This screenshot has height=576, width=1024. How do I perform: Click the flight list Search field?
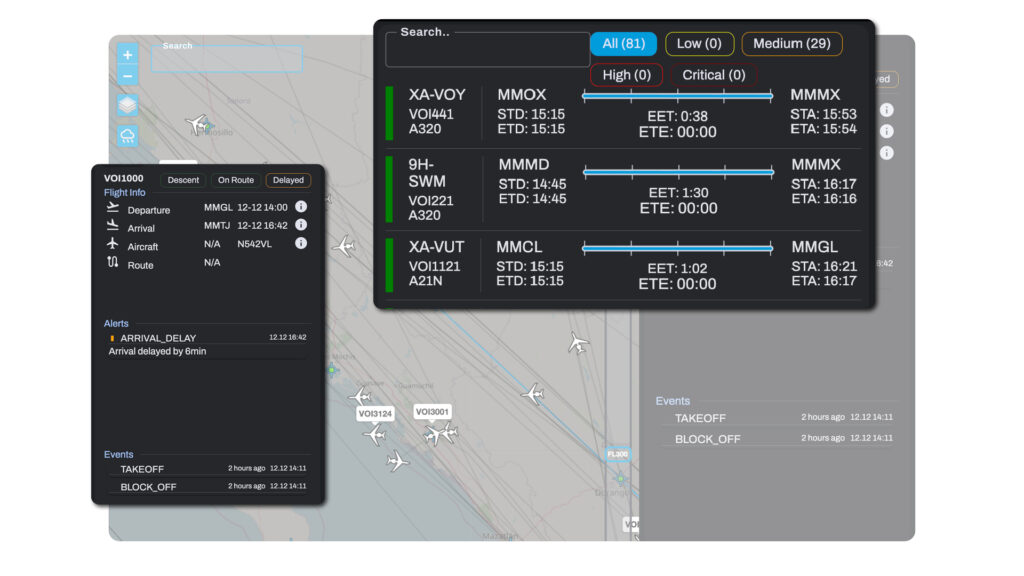click(x=488, y=50)
